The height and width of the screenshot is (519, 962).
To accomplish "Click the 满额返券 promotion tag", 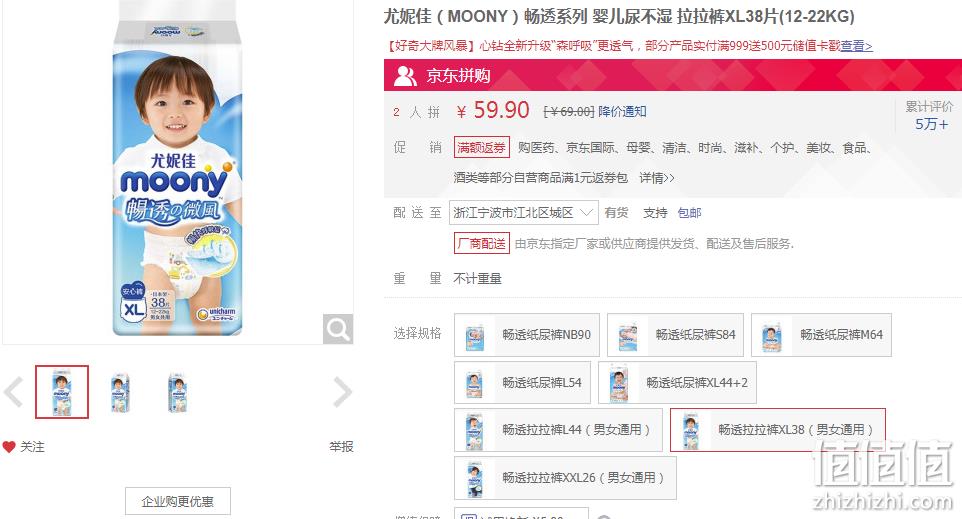I will 482,148.
